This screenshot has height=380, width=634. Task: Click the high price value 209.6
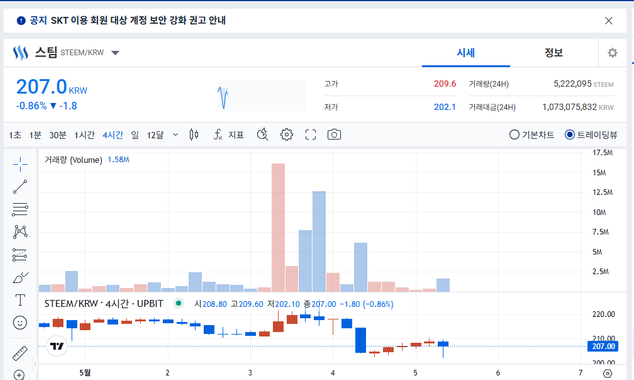[x=445, y=84]
